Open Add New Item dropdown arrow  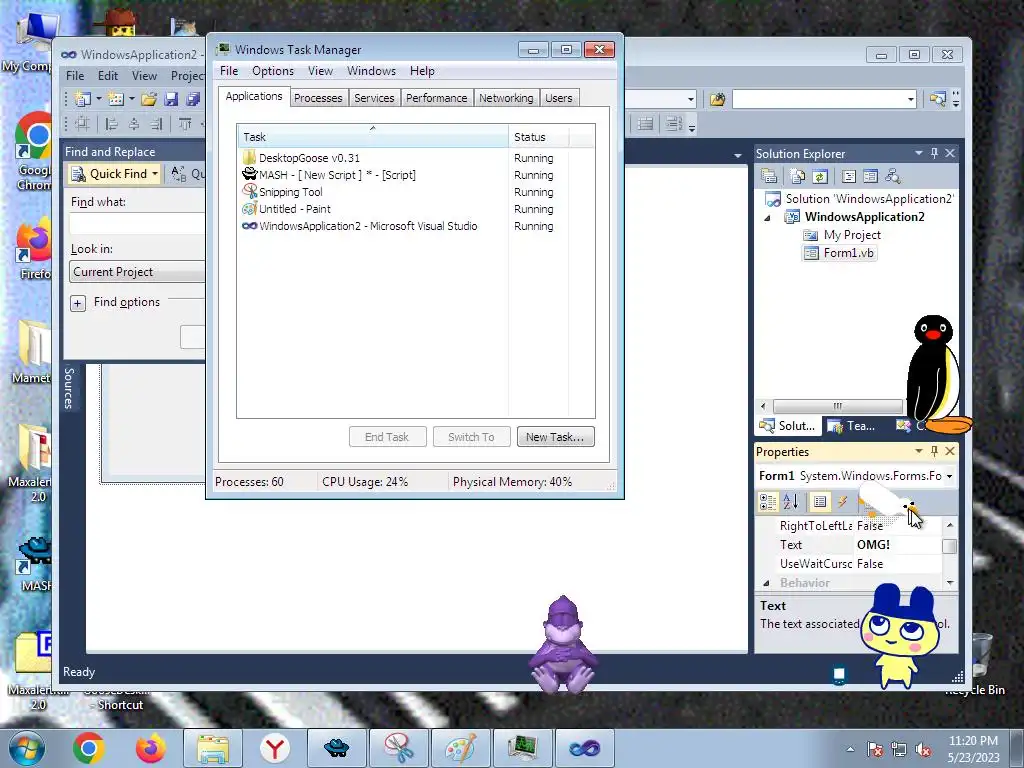(132, 99)
